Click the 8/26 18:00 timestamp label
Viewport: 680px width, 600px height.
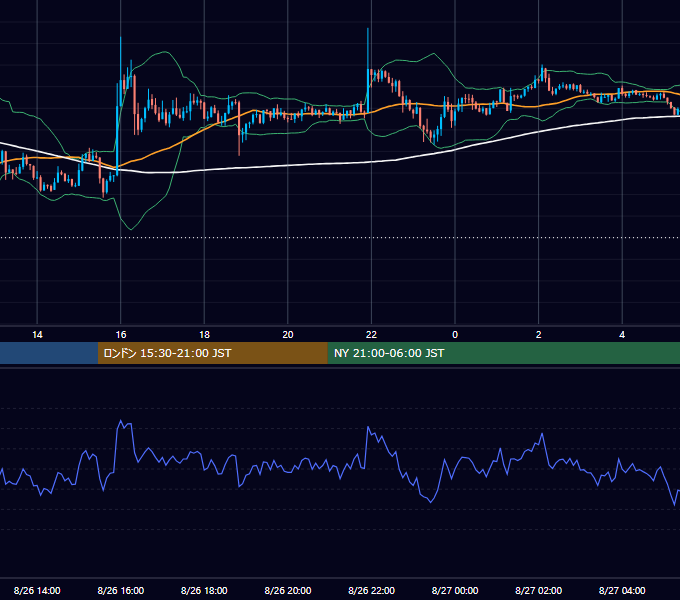(x=204, y=590)
